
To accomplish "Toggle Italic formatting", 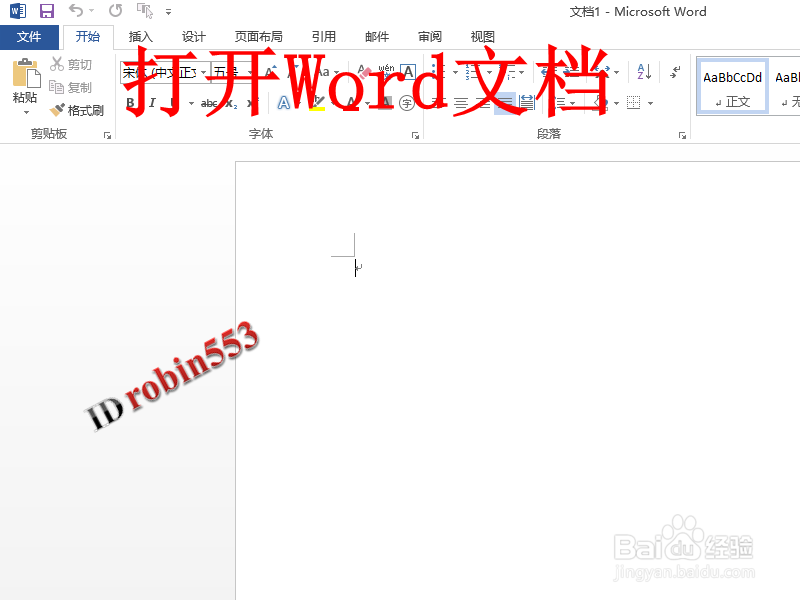I will point(152,103).
